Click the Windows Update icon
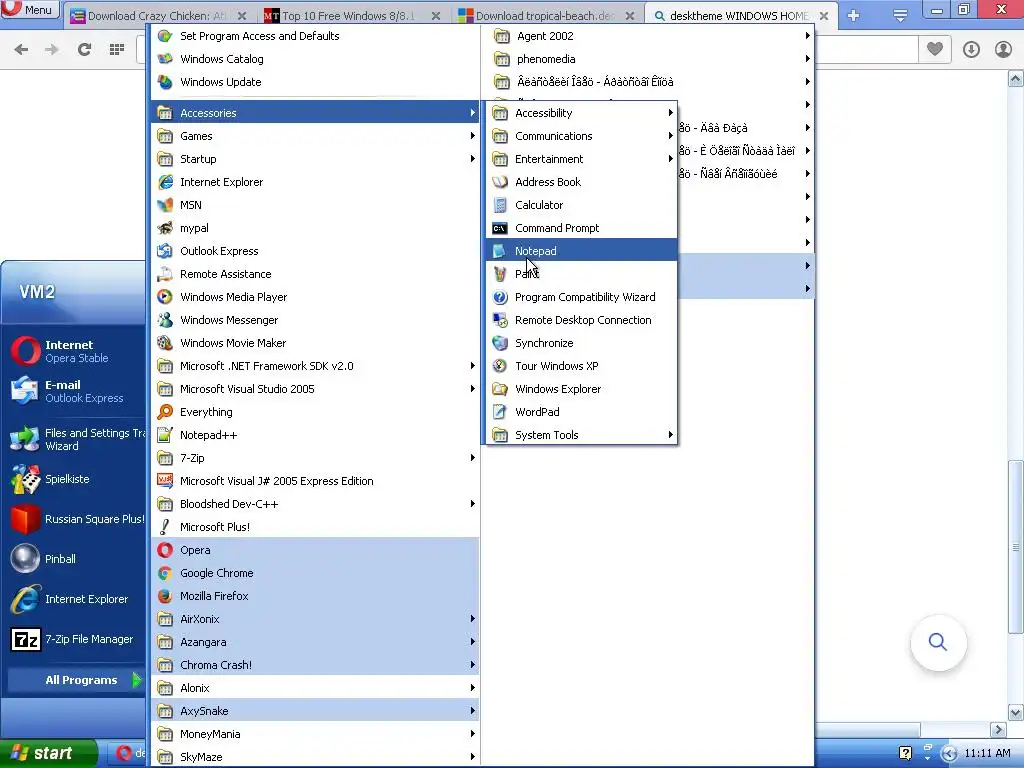1024x768 pixels. [165, 82]
